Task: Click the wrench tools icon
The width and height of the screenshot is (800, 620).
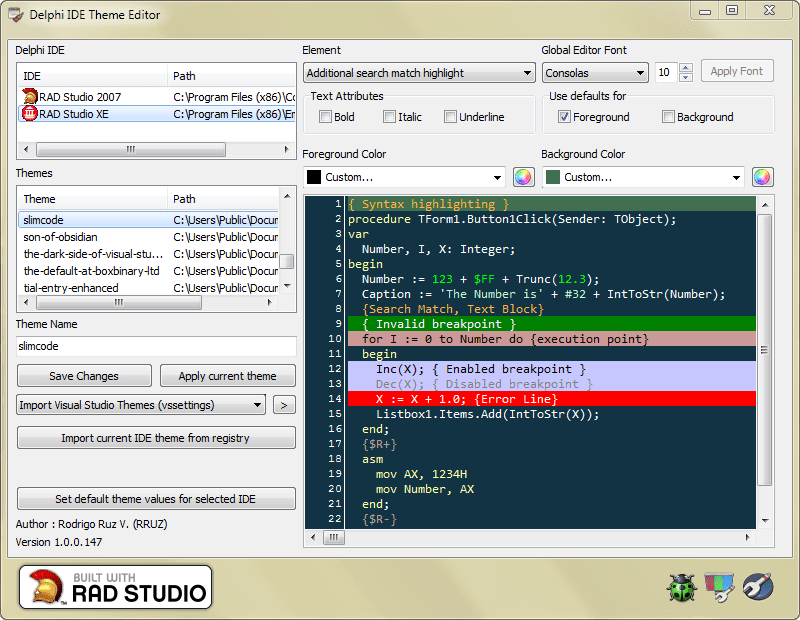Action: click(x=758, y=587)
